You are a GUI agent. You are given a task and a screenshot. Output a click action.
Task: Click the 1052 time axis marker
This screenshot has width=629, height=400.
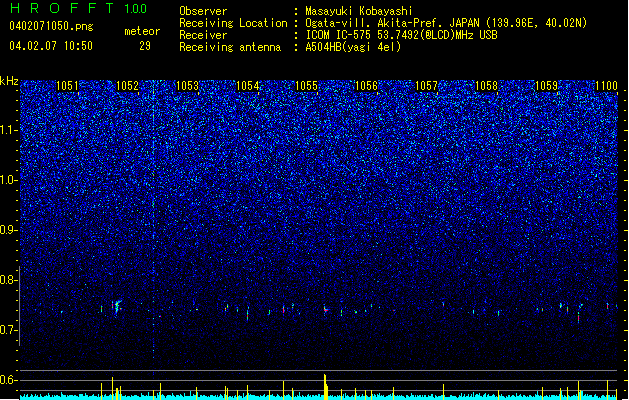[x=127, y=86]
